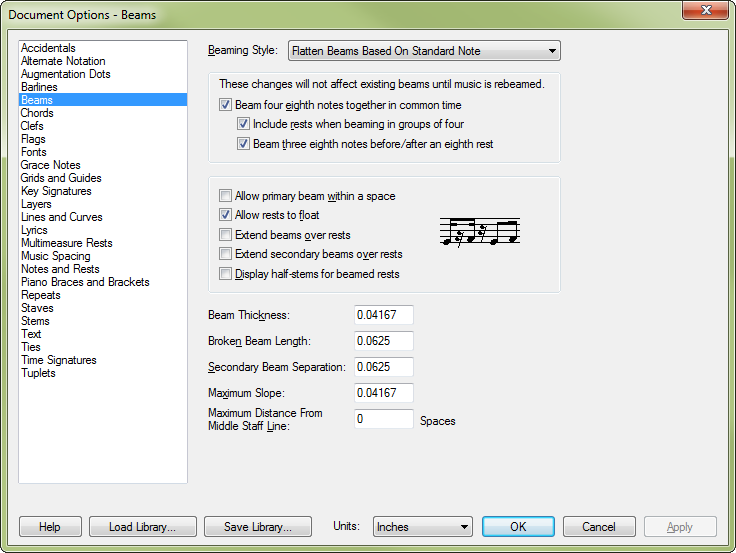The height and width of the screenshot is (553, 736).
Task: Click Save Library button
Action: coord(258,527)
